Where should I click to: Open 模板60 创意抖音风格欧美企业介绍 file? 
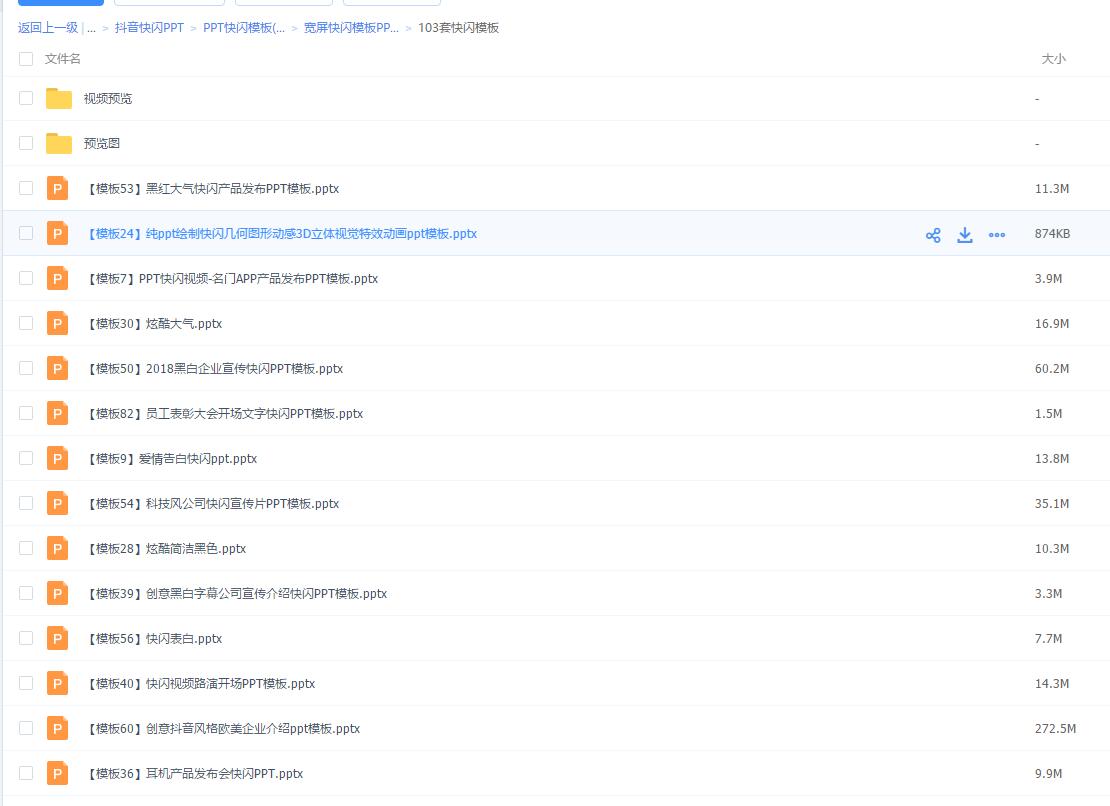[x=223, y=729]
